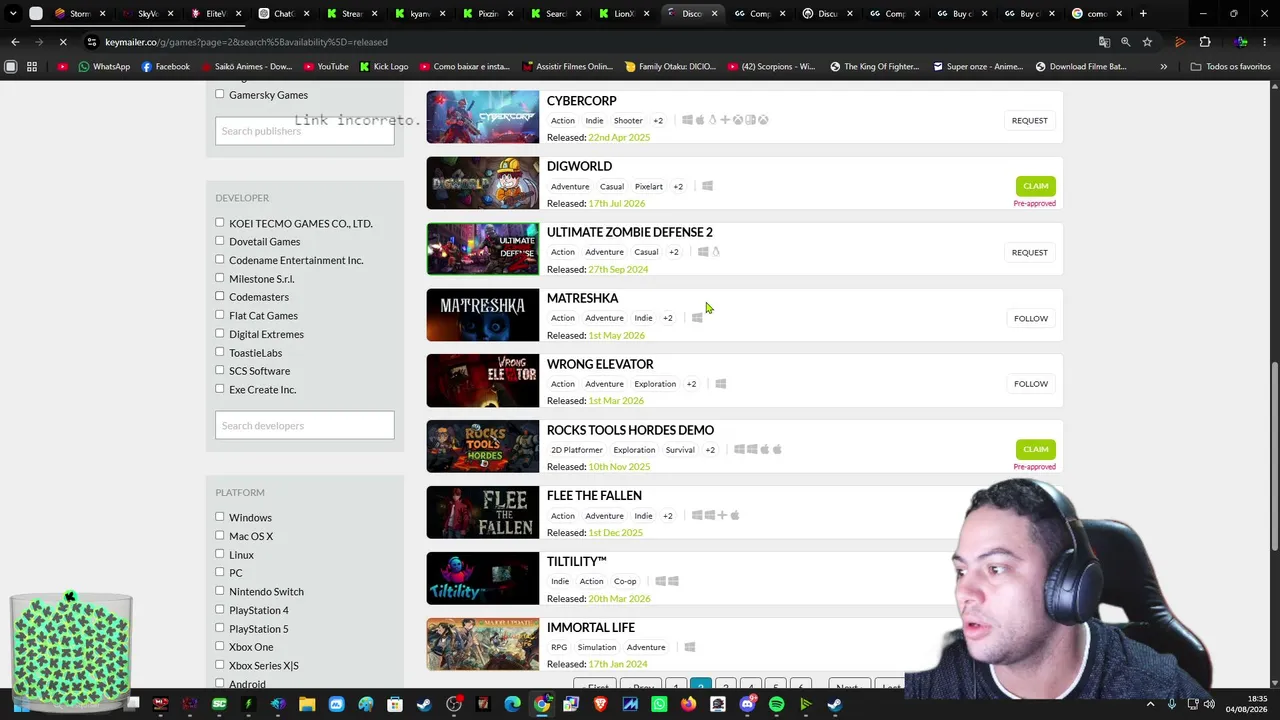This screenshot has height=720, width=1280.
Task: Filter CYBERCORP by Windows platform icon
Action: click(687, 120)
